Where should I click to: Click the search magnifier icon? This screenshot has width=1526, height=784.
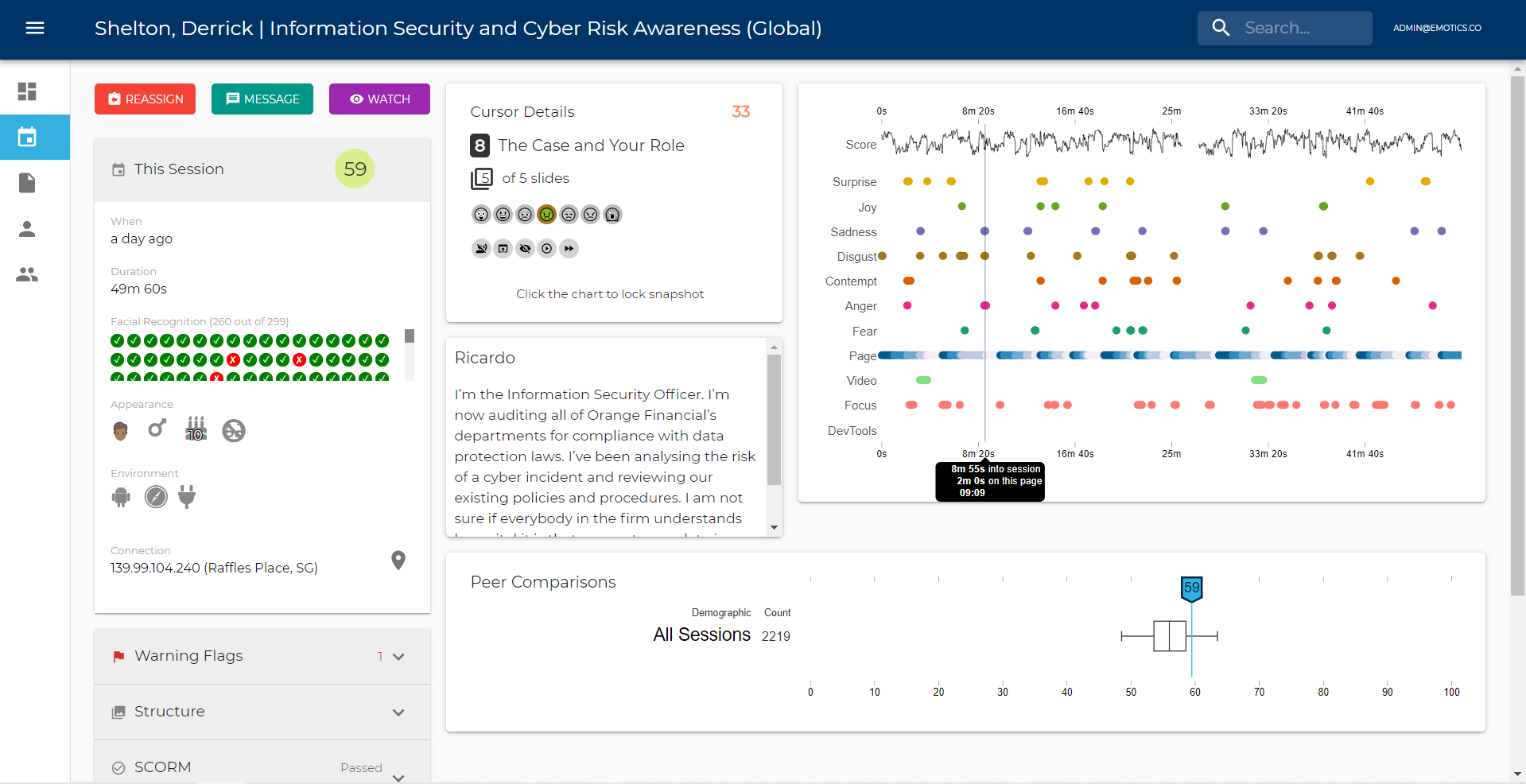coord(1221,28)
